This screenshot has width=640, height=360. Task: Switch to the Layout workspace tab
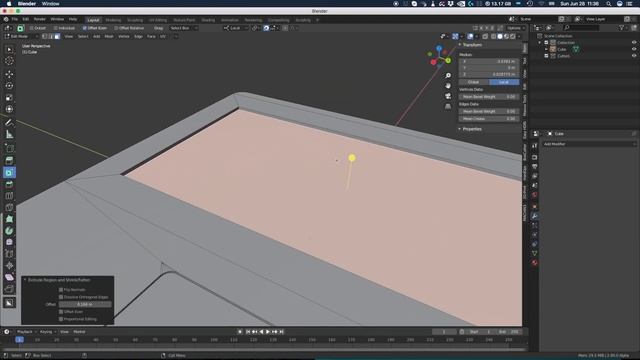[93, 20]
